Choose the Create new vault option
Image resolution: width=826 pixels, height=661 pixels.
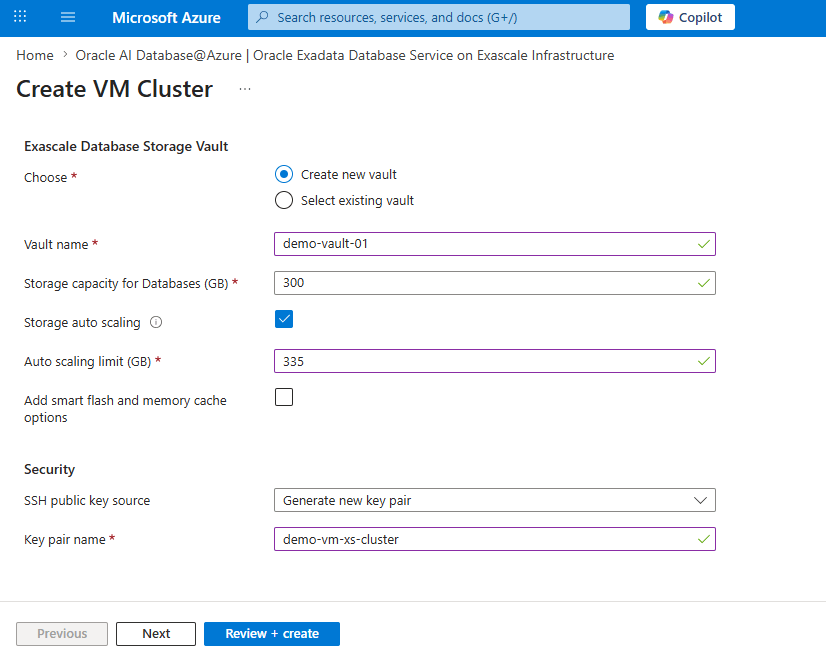[283, 174]
